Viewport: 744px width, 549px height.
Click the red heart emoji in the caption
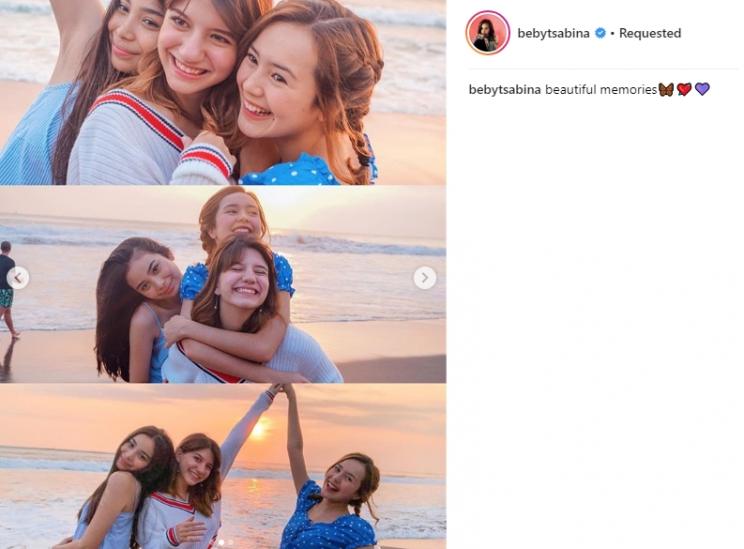[x=684, y=90]
